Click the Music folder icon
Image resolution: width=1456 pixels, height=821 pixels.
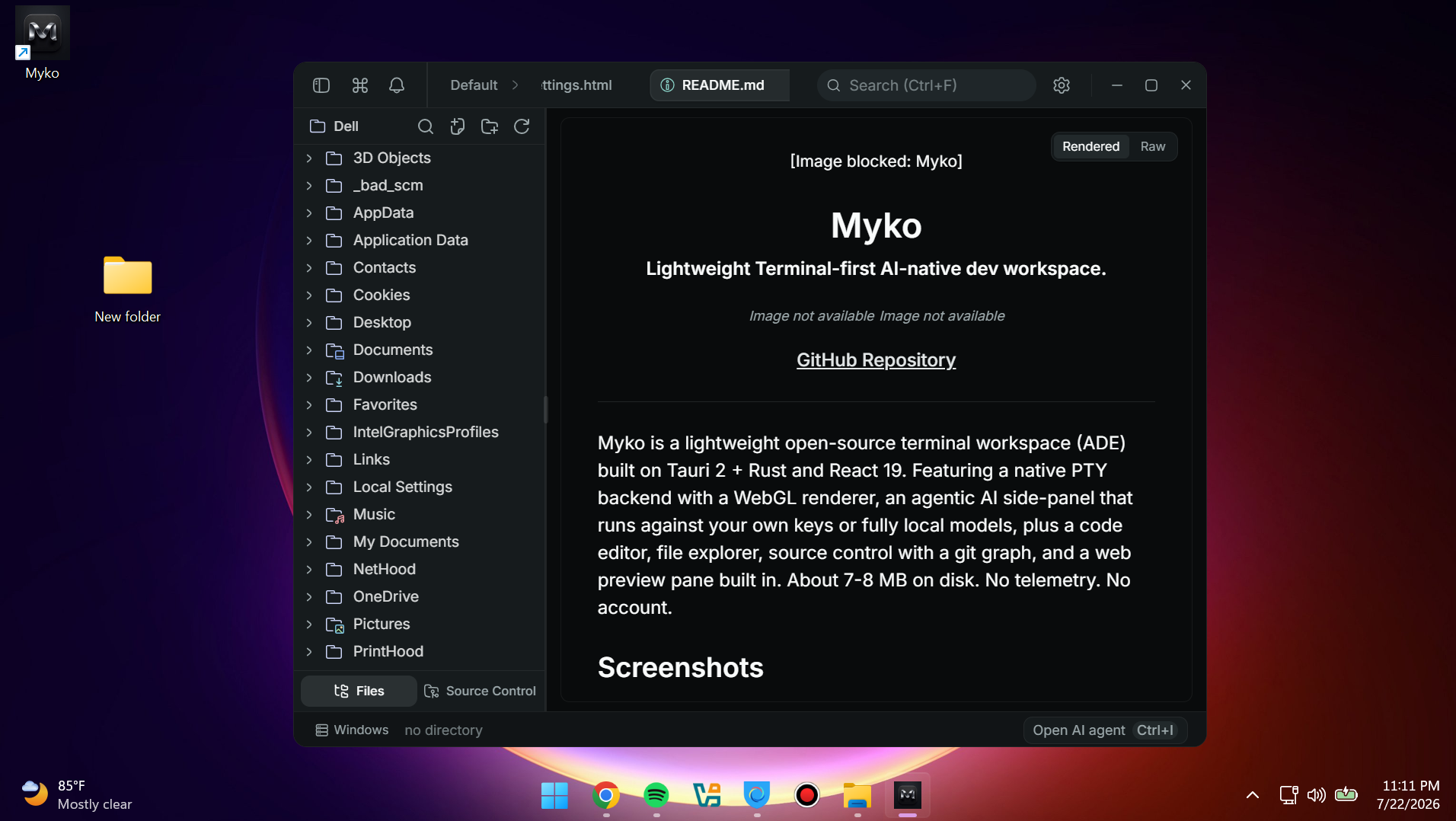point(334,515)
